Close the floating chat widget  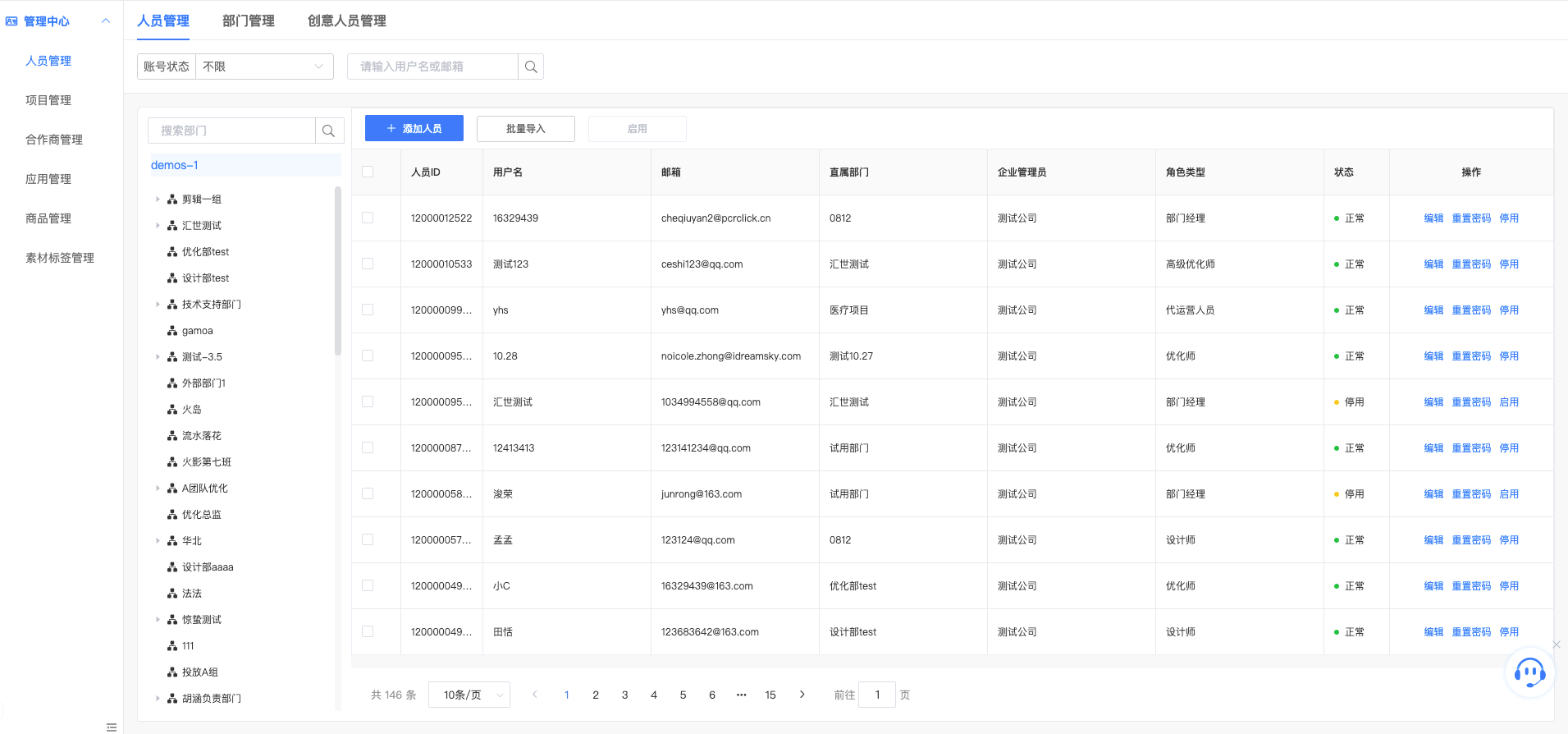[x=1557, y=645]
